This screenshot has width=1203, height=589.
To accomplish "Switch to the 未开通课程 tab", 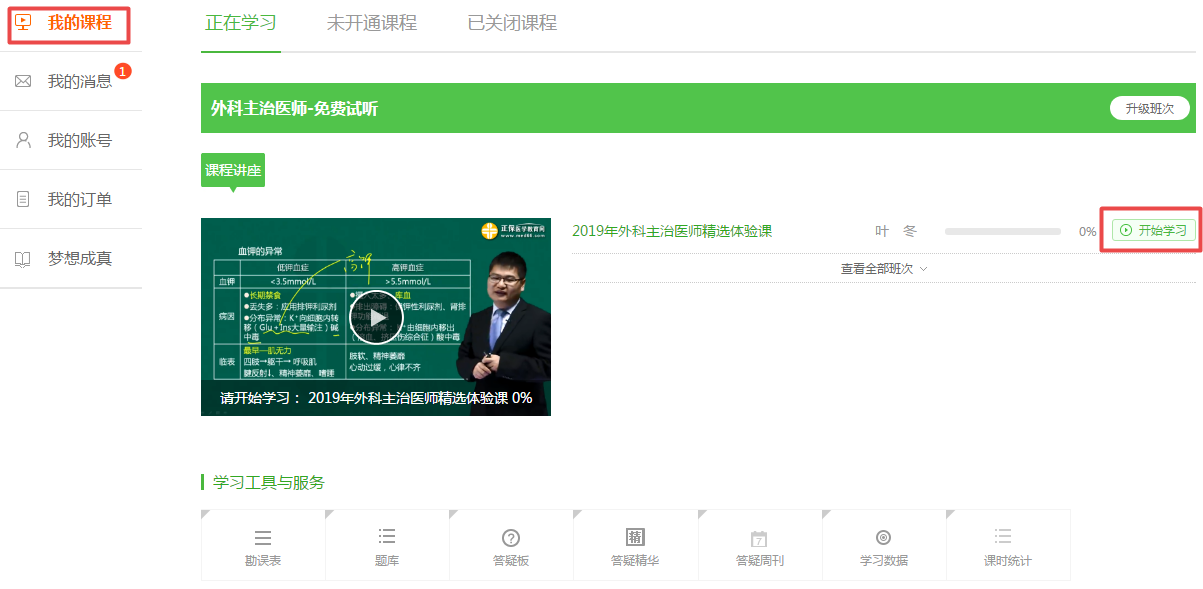I will pos(372,23).
